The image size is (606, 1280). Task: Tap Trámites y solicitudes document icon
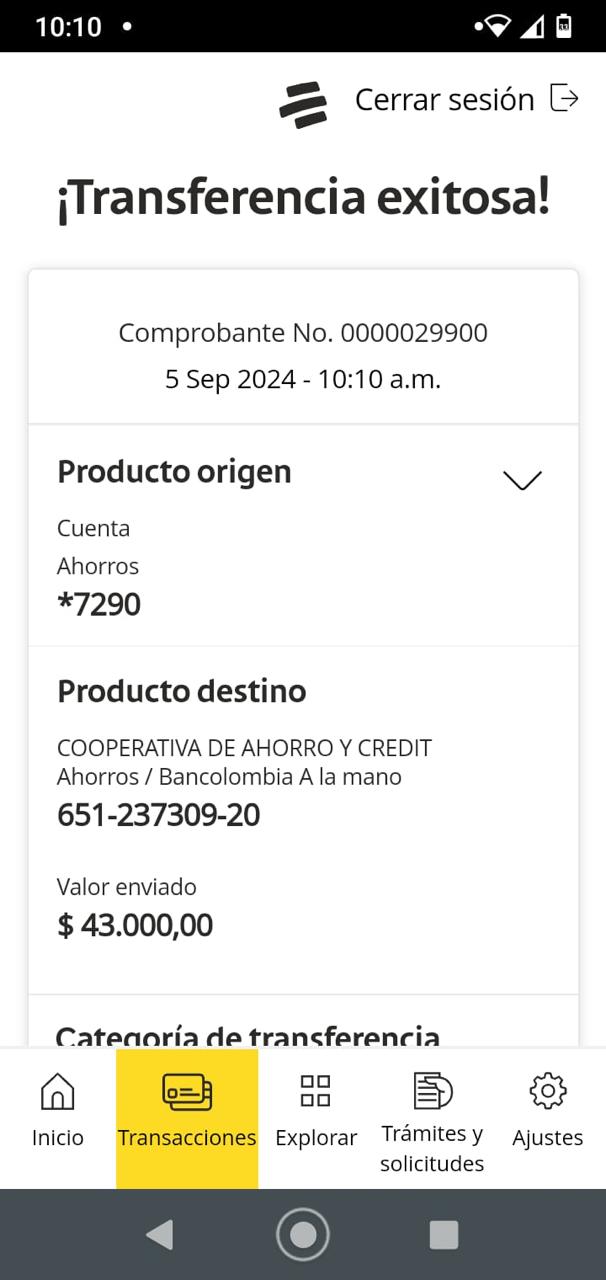click(x=432, y=1090)
